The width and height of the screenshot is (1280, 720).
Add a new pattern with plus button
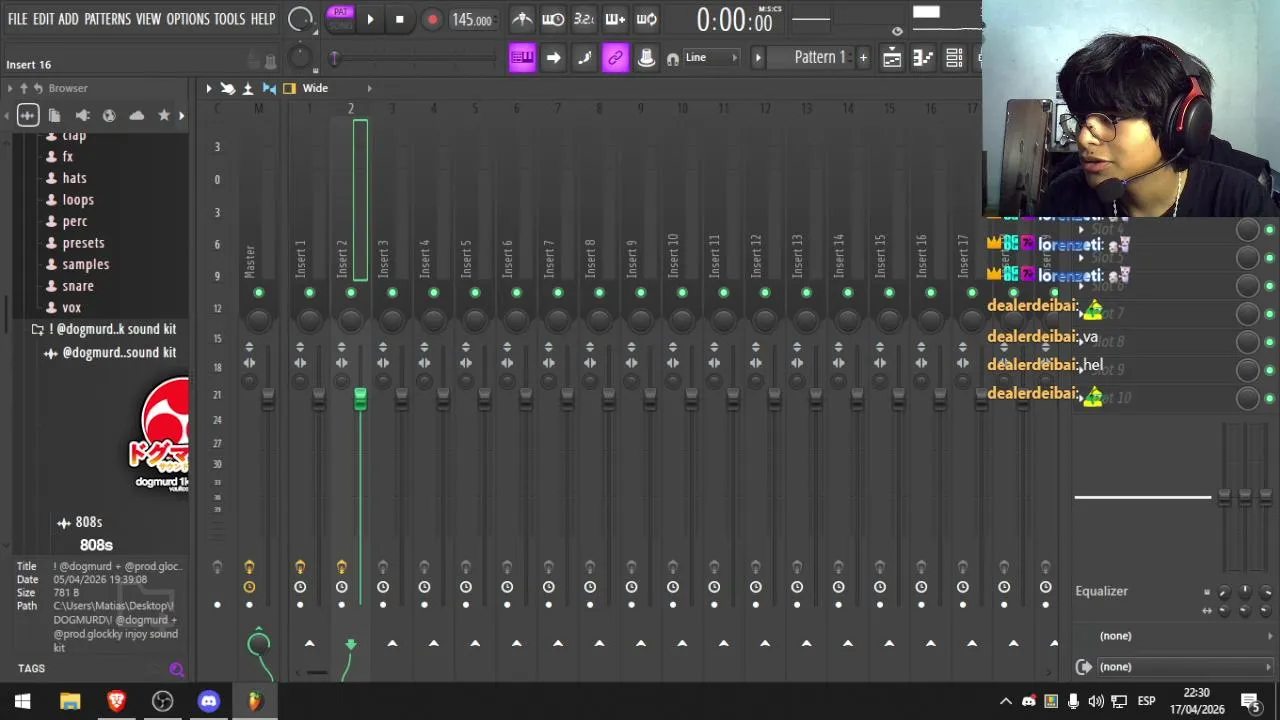click(863, 58)
